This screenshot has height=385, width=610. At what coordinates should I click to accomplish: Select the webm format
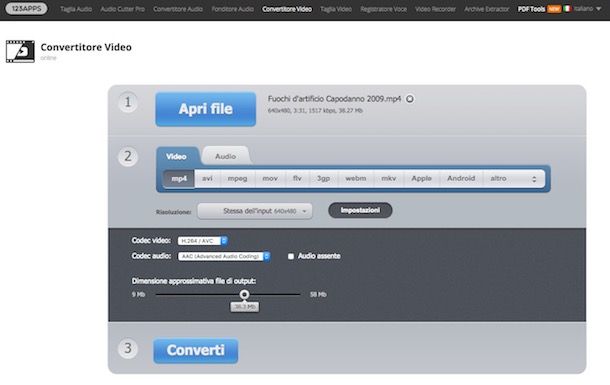(356, 178)
